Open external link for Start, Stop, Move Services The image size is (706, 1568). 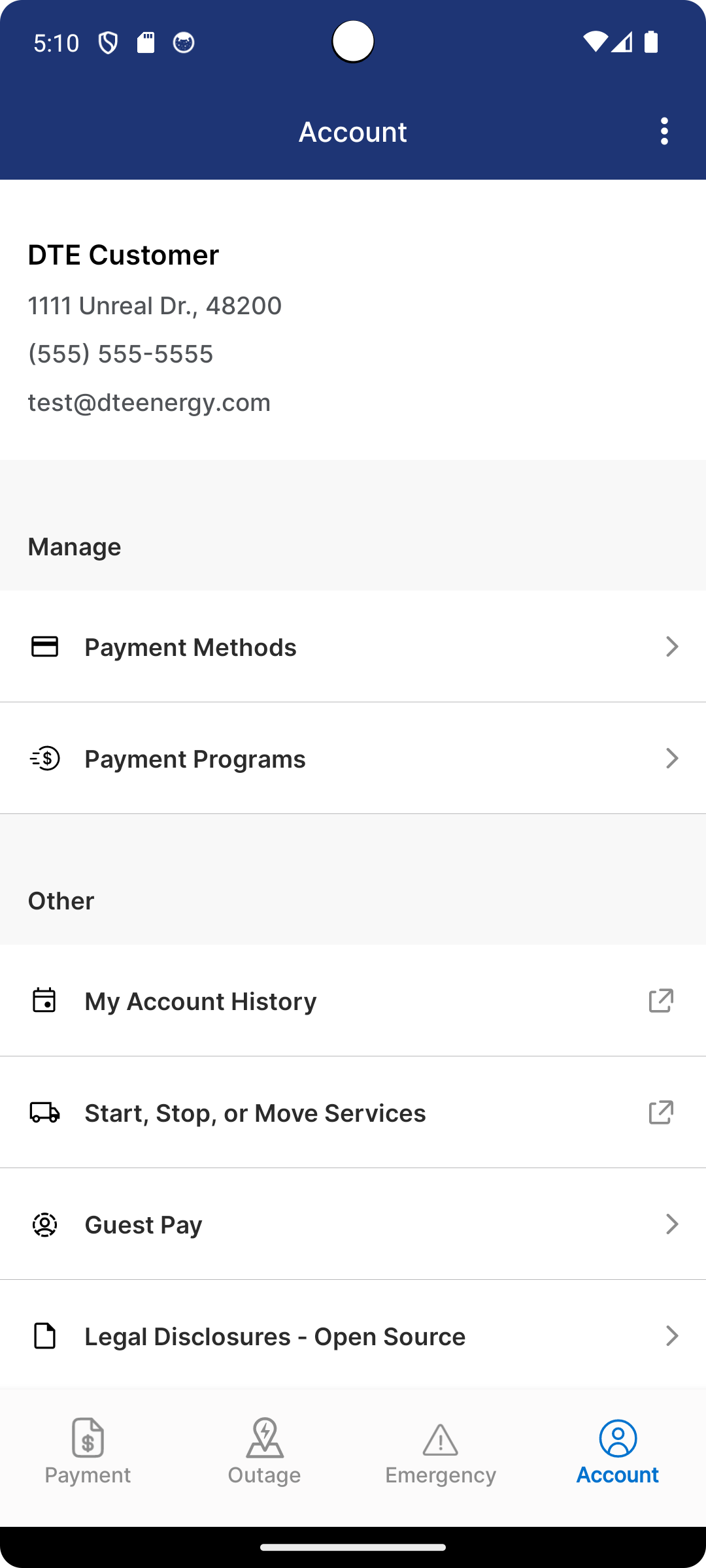tap(661, 1113)
